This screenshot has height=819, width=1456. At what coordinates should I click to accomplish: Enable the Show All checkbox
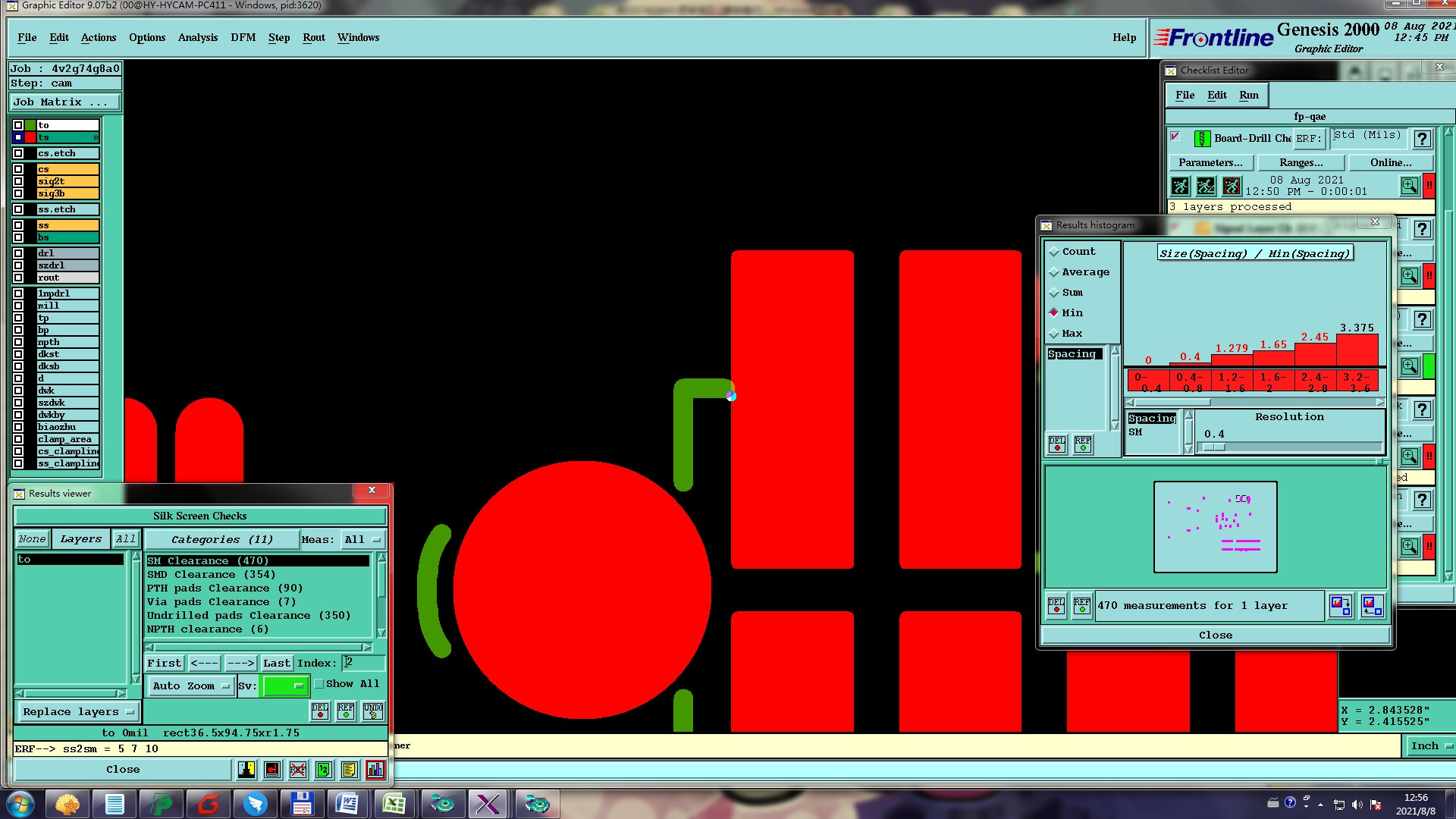tap(320, 684)
